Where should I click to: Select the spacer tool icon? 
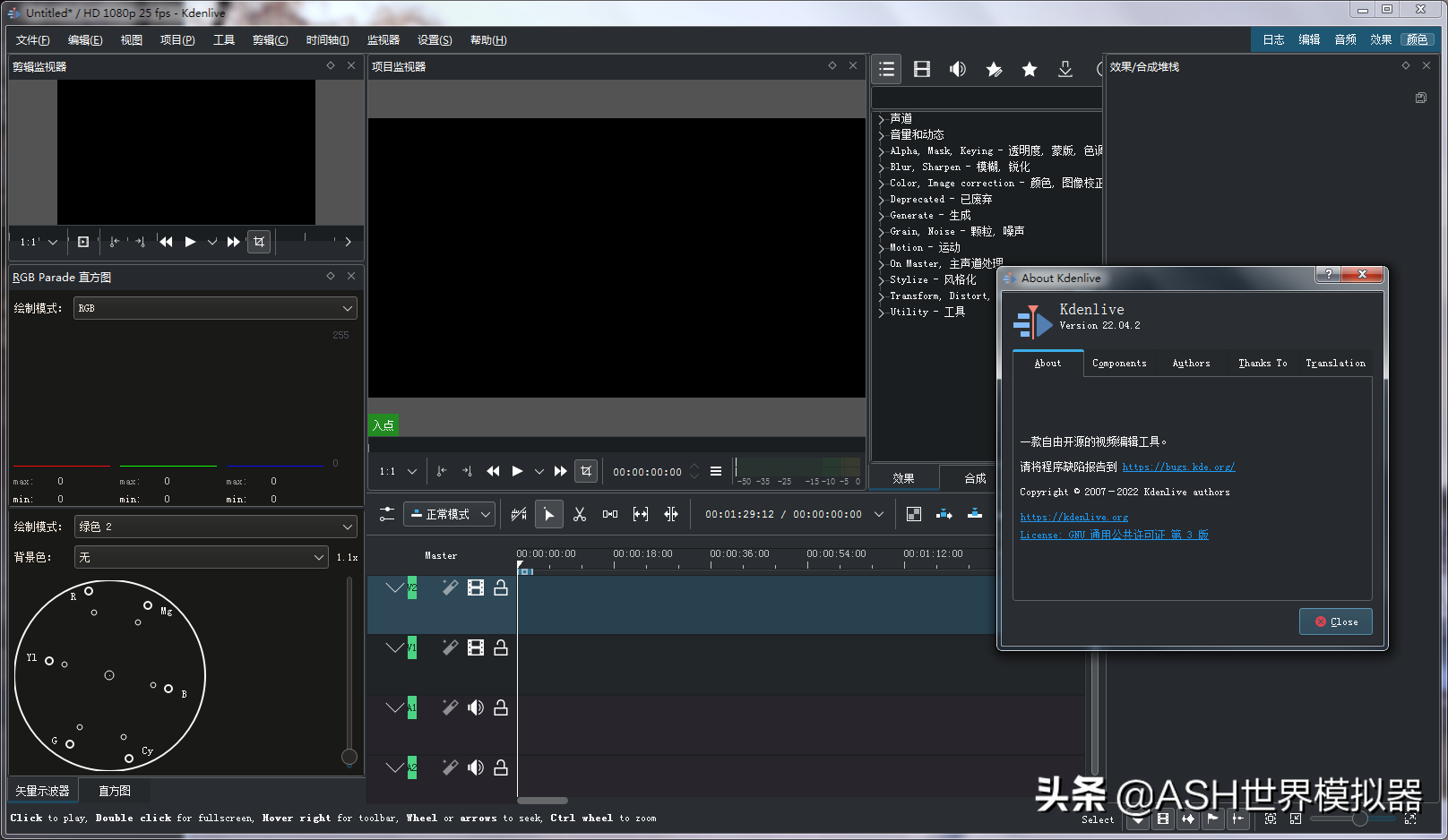(x=610, y=514)
